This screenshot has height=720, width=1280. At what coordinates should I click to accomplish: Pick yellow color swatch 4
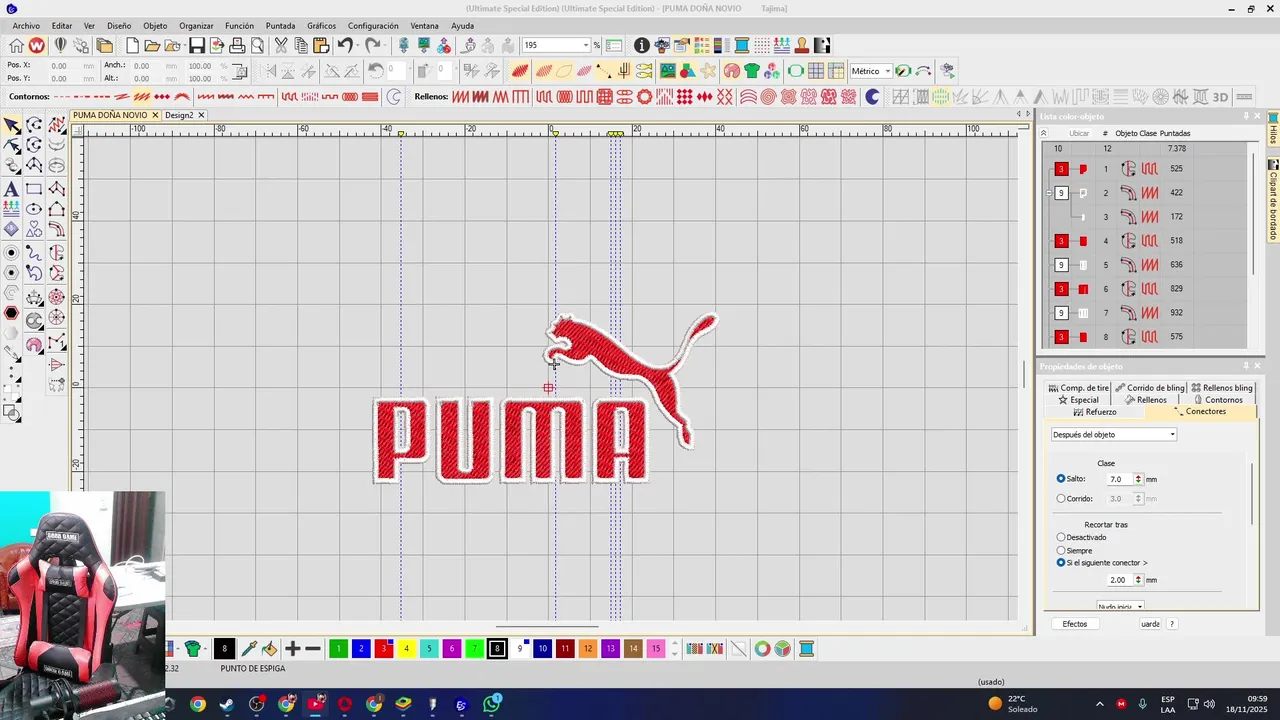tap(406, 649)
